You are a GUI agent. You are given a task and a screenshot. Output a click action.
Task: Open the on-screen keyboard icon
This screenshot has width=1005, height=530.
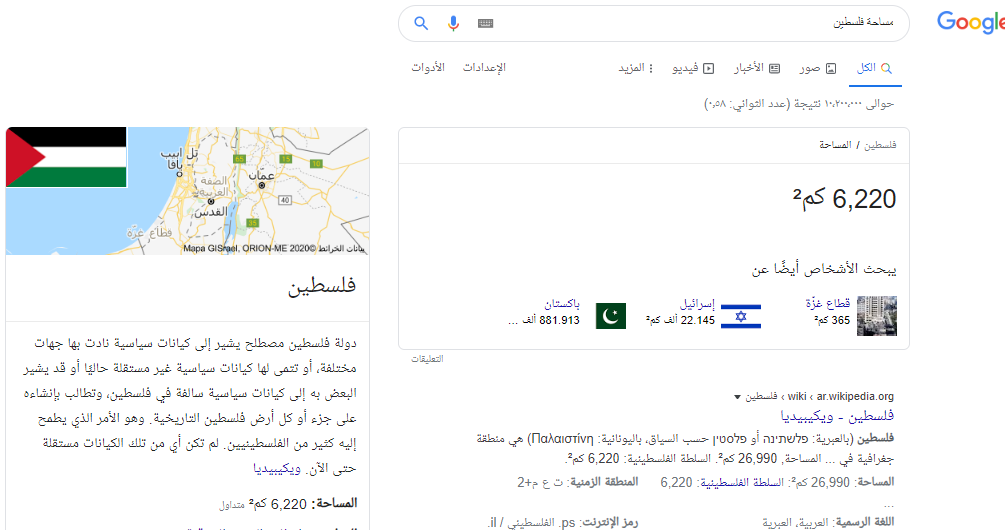(x=485, y=24)
